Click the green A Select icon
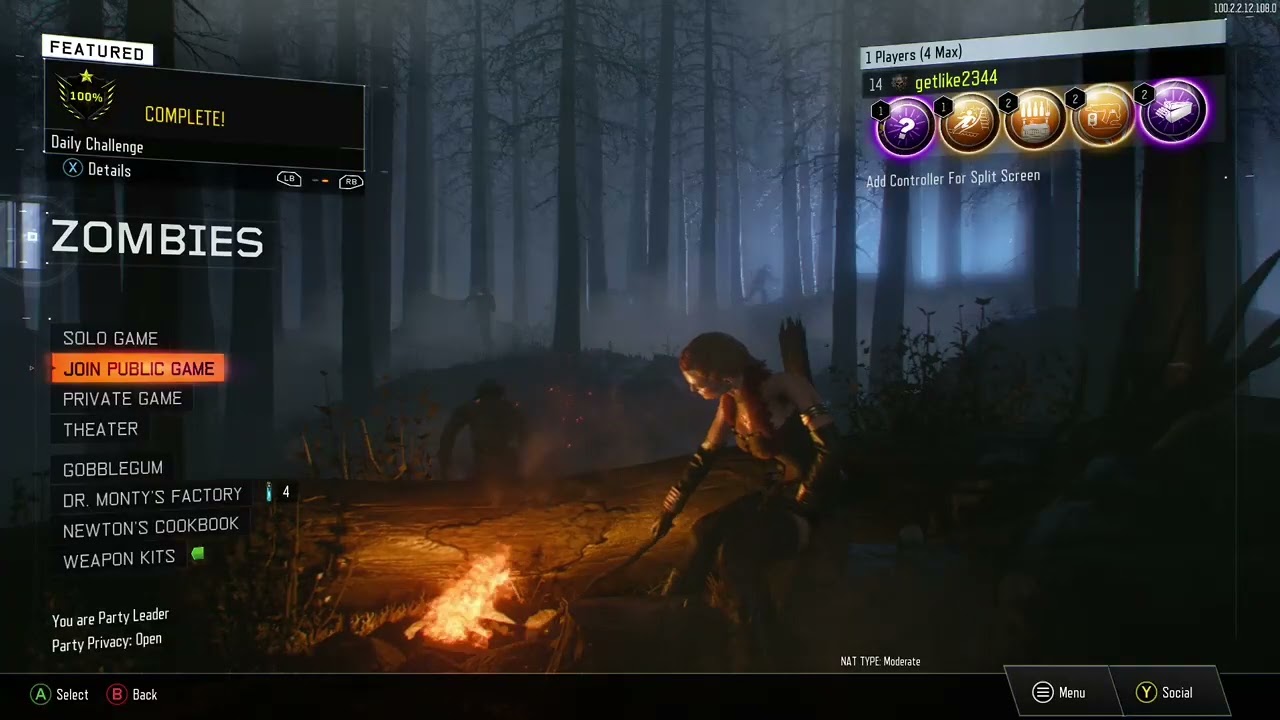This screenshot has height=720, width=1280. (41, 694)
